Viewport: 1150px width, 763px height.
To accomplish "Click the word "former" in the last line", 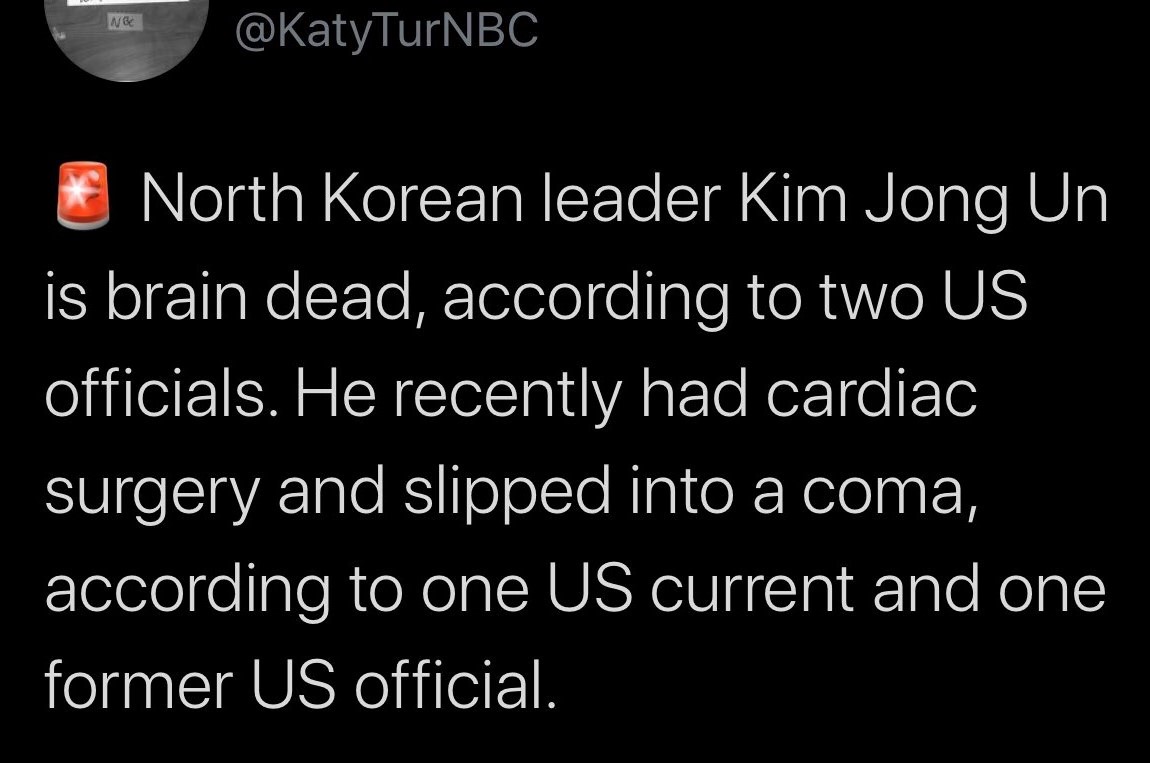I will (x=139, y=683).
